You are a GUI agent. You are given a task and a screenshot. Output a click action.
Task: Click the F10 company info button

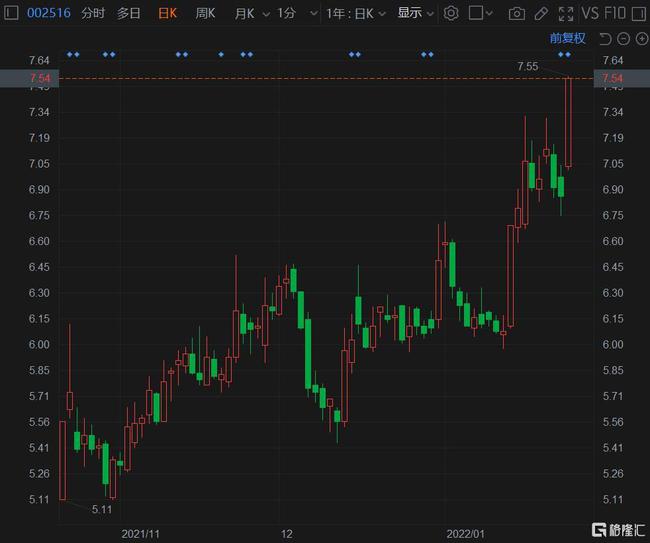[x=627, y=13]
